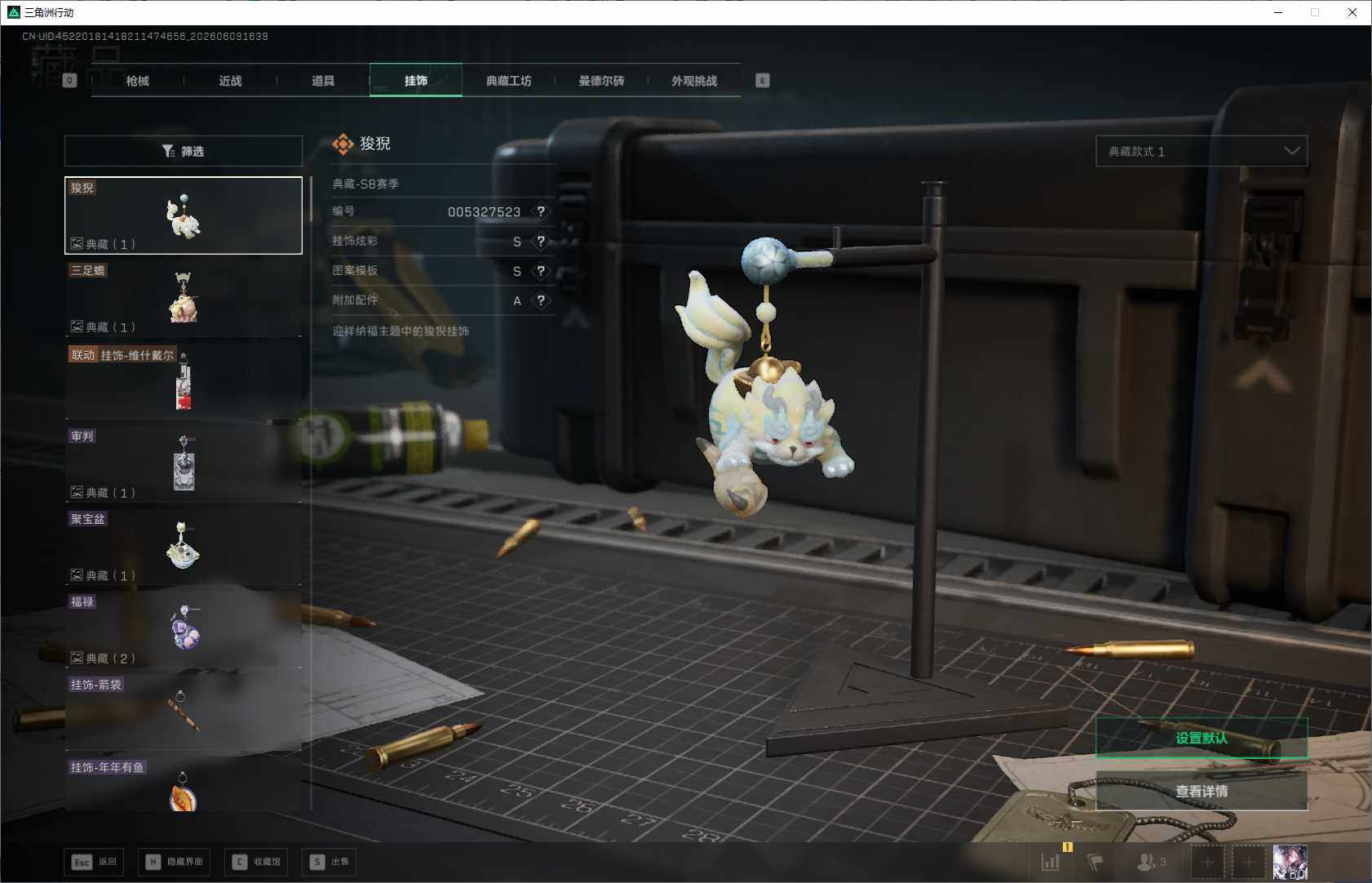Select the 审判 charm in the list
Screen dimensions: 1372x883
pos(184,464)
